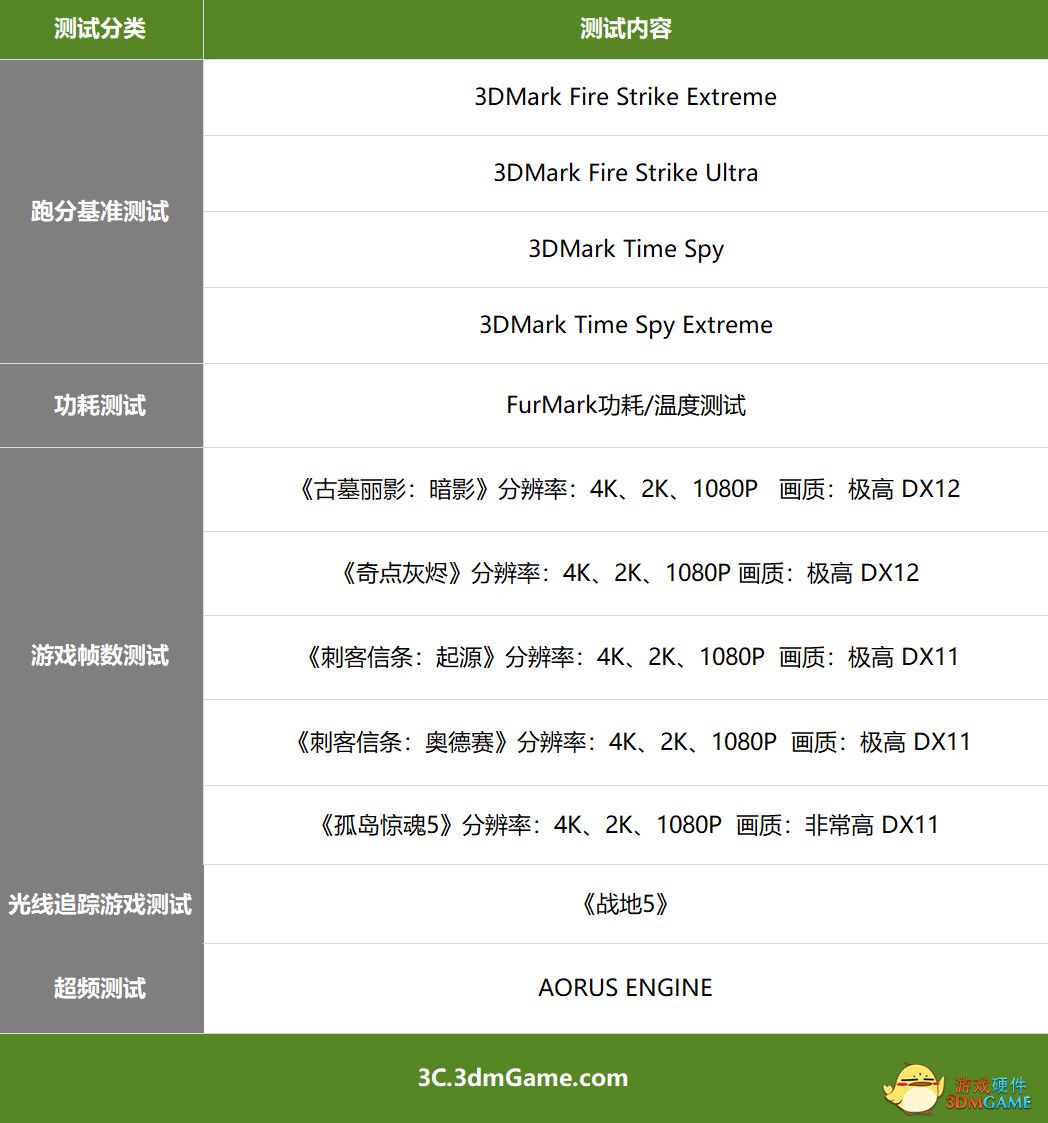Open the 3C.3dmGame.com link

click(x=523, y=1078)
